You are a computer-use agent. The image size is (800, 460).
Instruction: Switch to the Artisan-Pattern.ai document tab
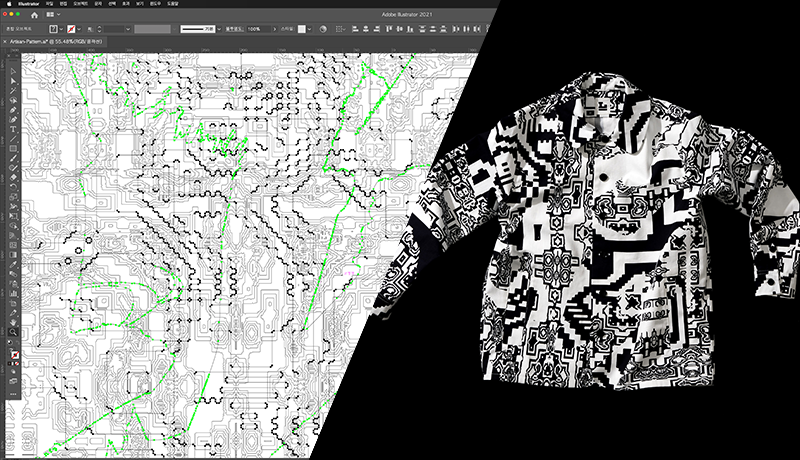pyautogui.click(x=56, y=41)
